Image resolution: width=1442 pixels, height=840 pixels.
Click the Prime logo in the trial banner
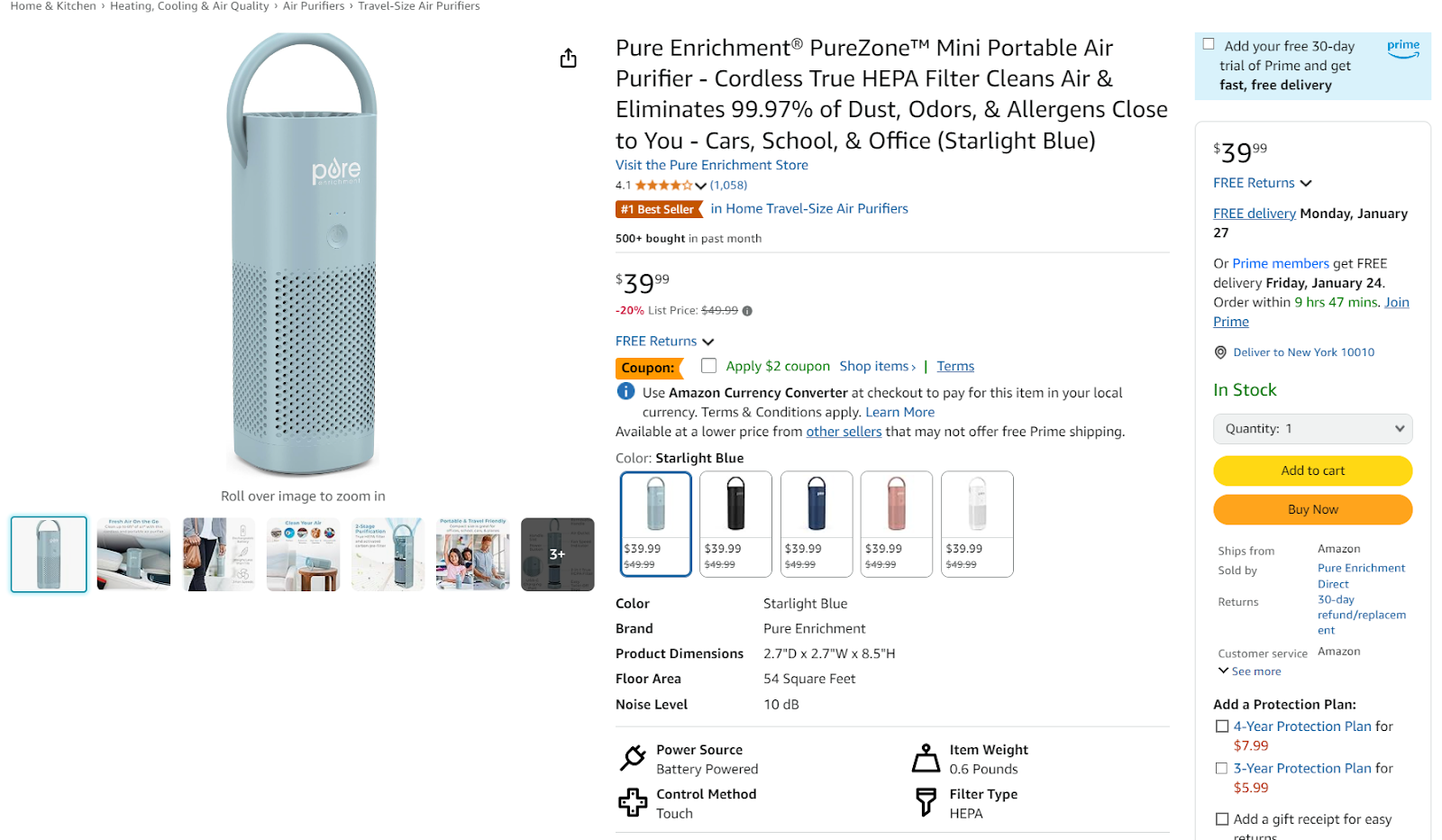[1402, 50]
